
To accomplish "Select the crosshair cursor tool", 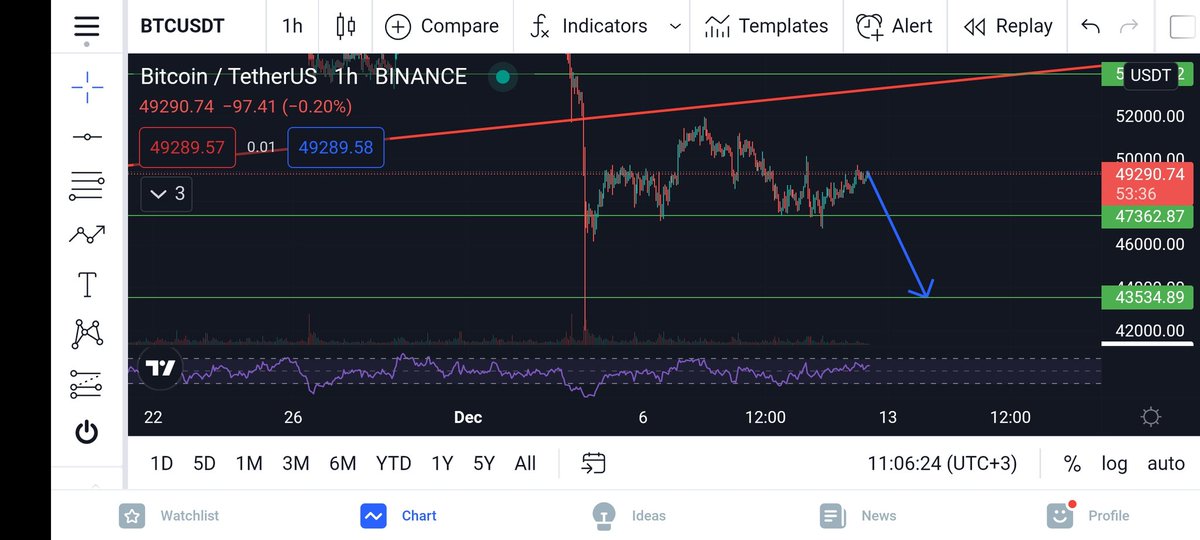I will pyautogui.click(x=87, y=87).
